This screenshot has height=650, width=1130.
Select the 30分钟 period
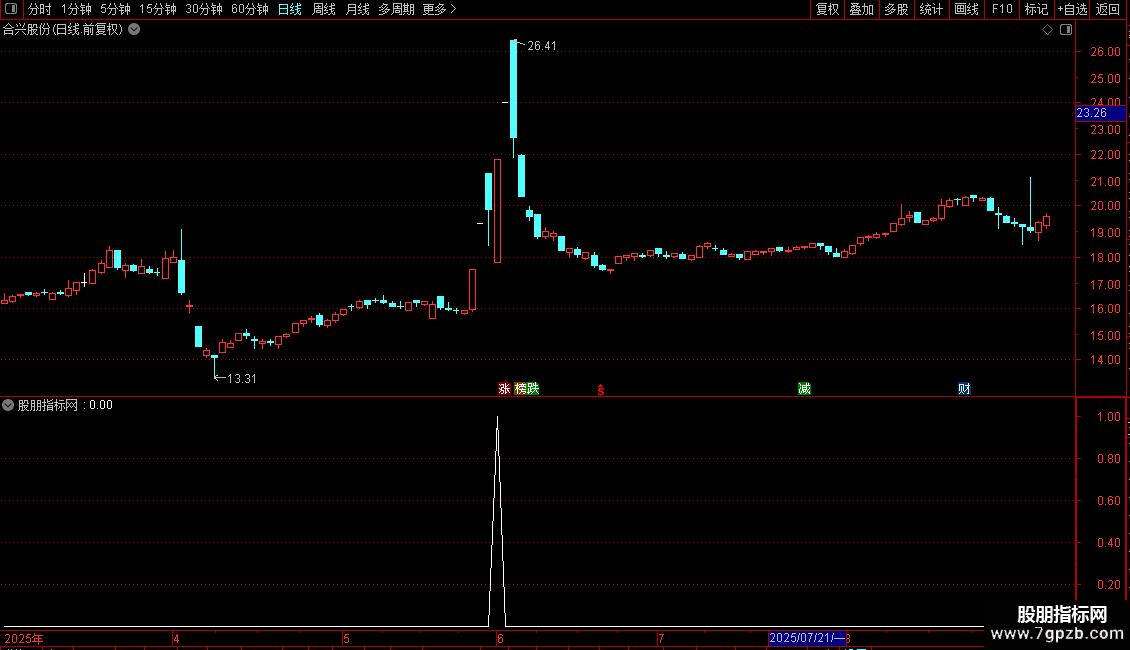coord(204,9)
